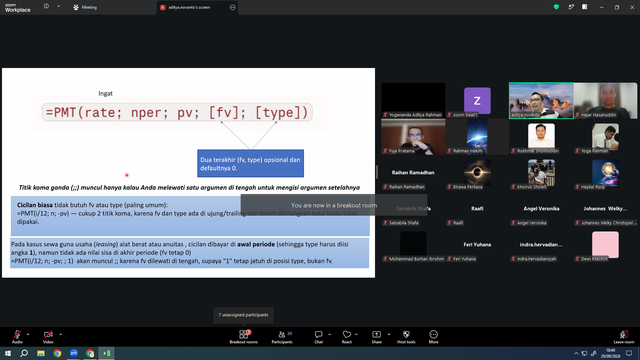Open Zoom Workplace home logo
This screenshot has height=360, width=640.
(x=17, y=7)
